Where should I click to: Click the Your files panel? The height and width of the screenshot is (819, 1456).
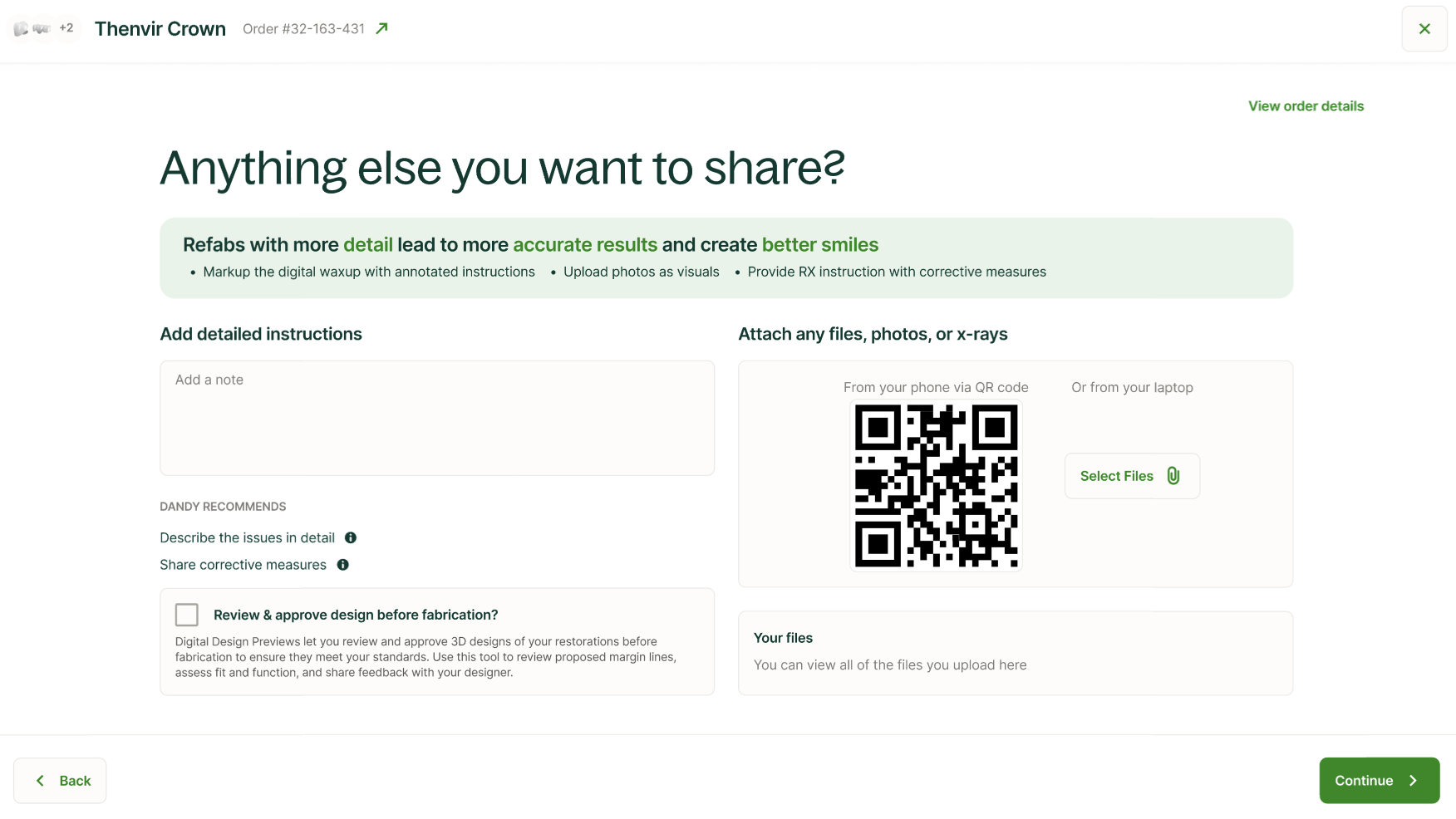pyautogui.click(x=1015, y=653)
